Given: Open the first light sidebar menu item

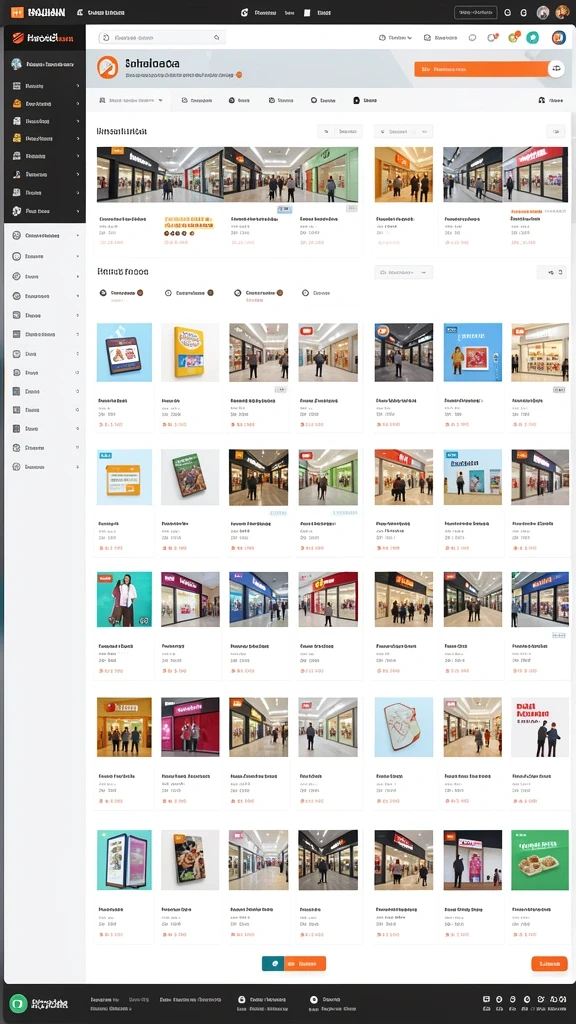Looking at the screenshot, I should tap(44, 235).
